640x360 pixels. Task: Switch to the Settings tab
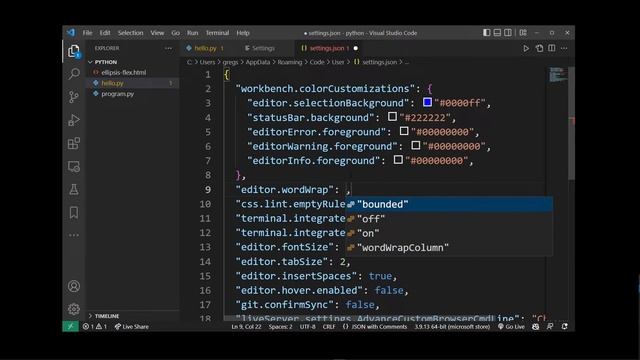coord(263,48)
